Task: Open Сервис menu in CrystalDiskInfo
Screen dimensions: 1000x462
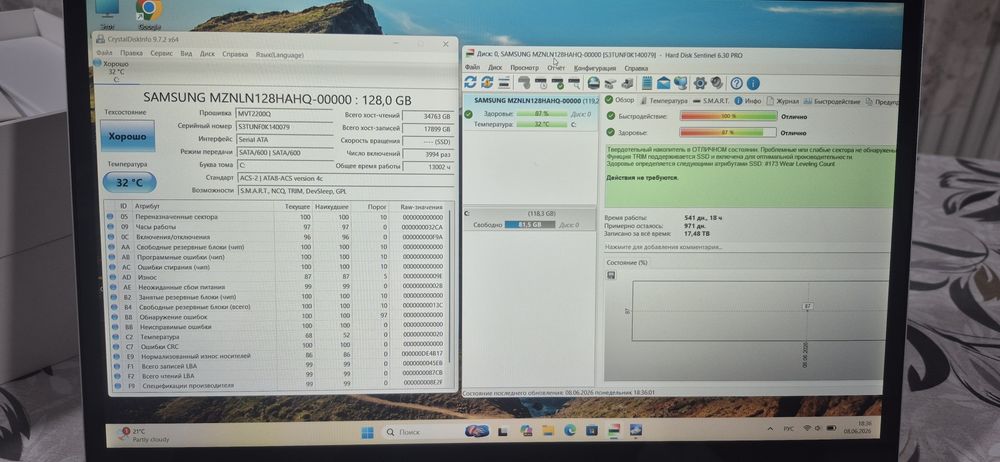Action: [162, 54]
